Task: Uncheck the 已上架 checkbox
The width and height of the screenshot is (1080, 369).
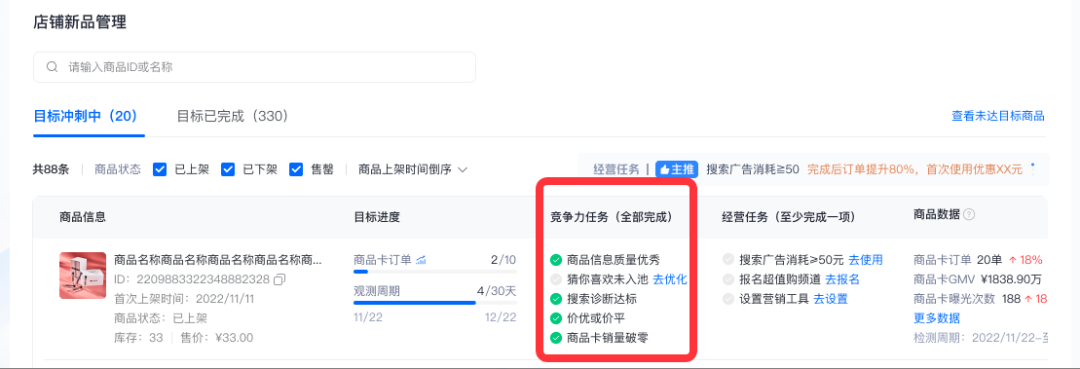Action: (160, 169)
